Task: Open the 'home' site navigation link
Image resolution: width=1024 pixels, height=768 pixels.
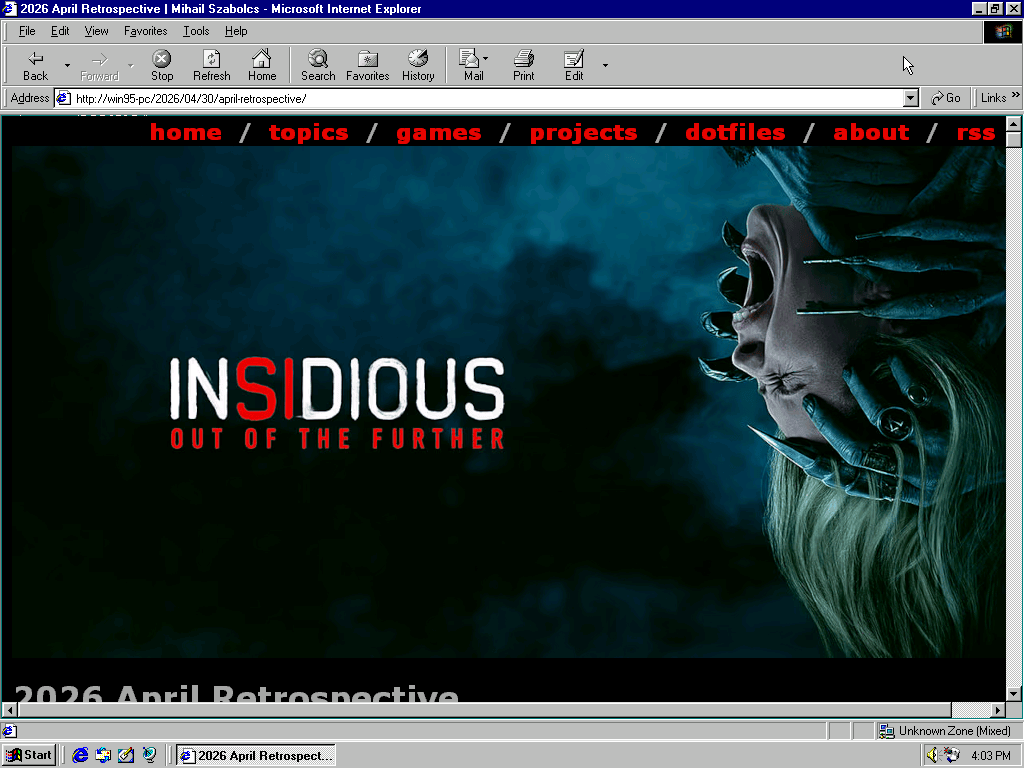Action: pyautogui.click(x=186, y=132)
